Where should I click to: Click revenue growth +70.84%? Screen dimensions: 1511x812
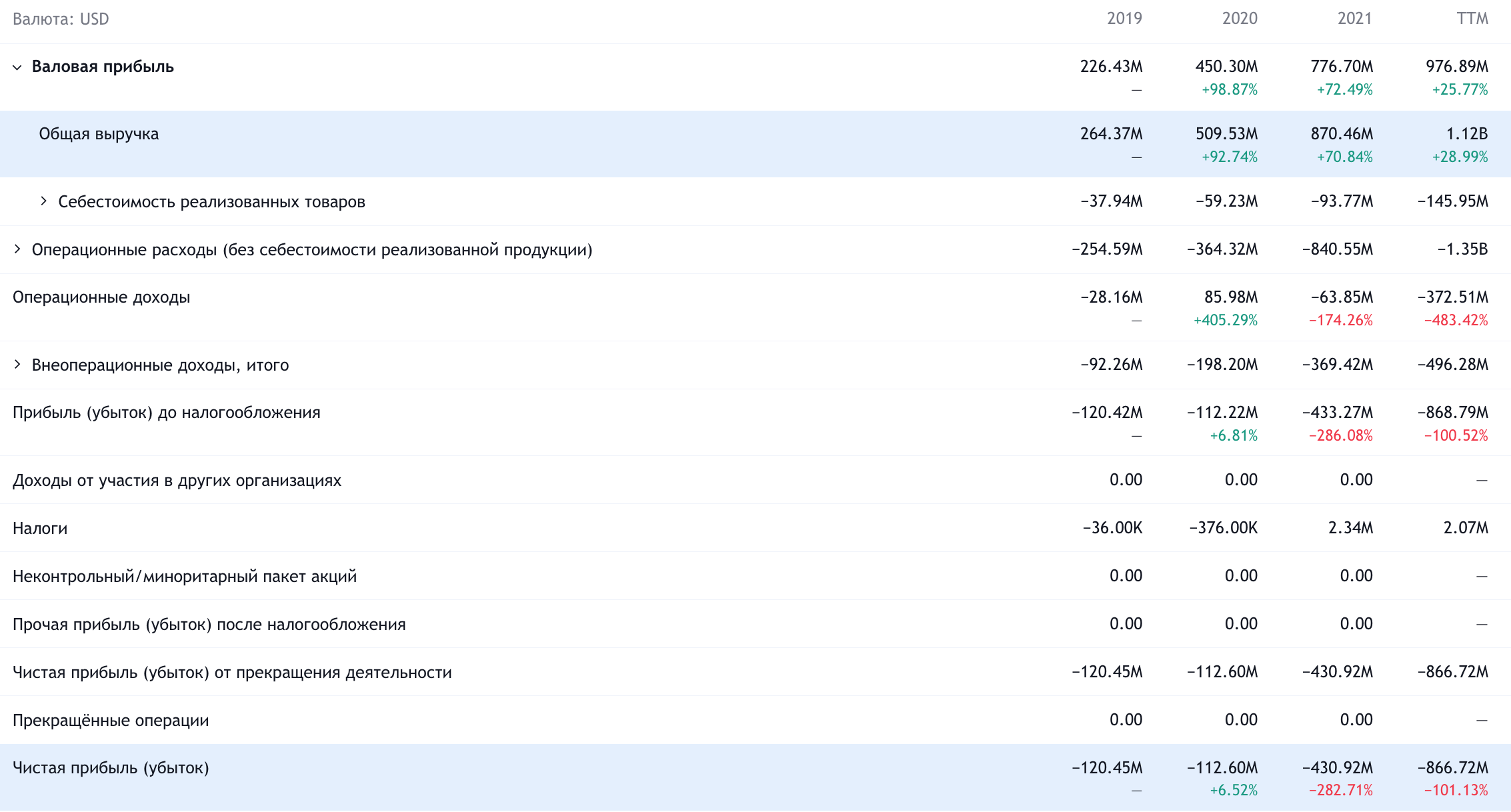click(1345, 157)
